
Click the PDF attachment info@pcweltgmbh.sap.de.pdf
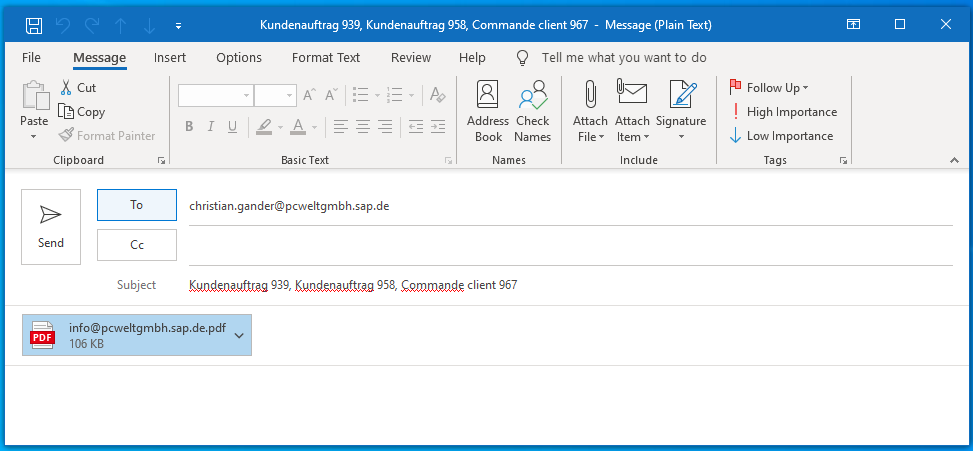(137, 335)
